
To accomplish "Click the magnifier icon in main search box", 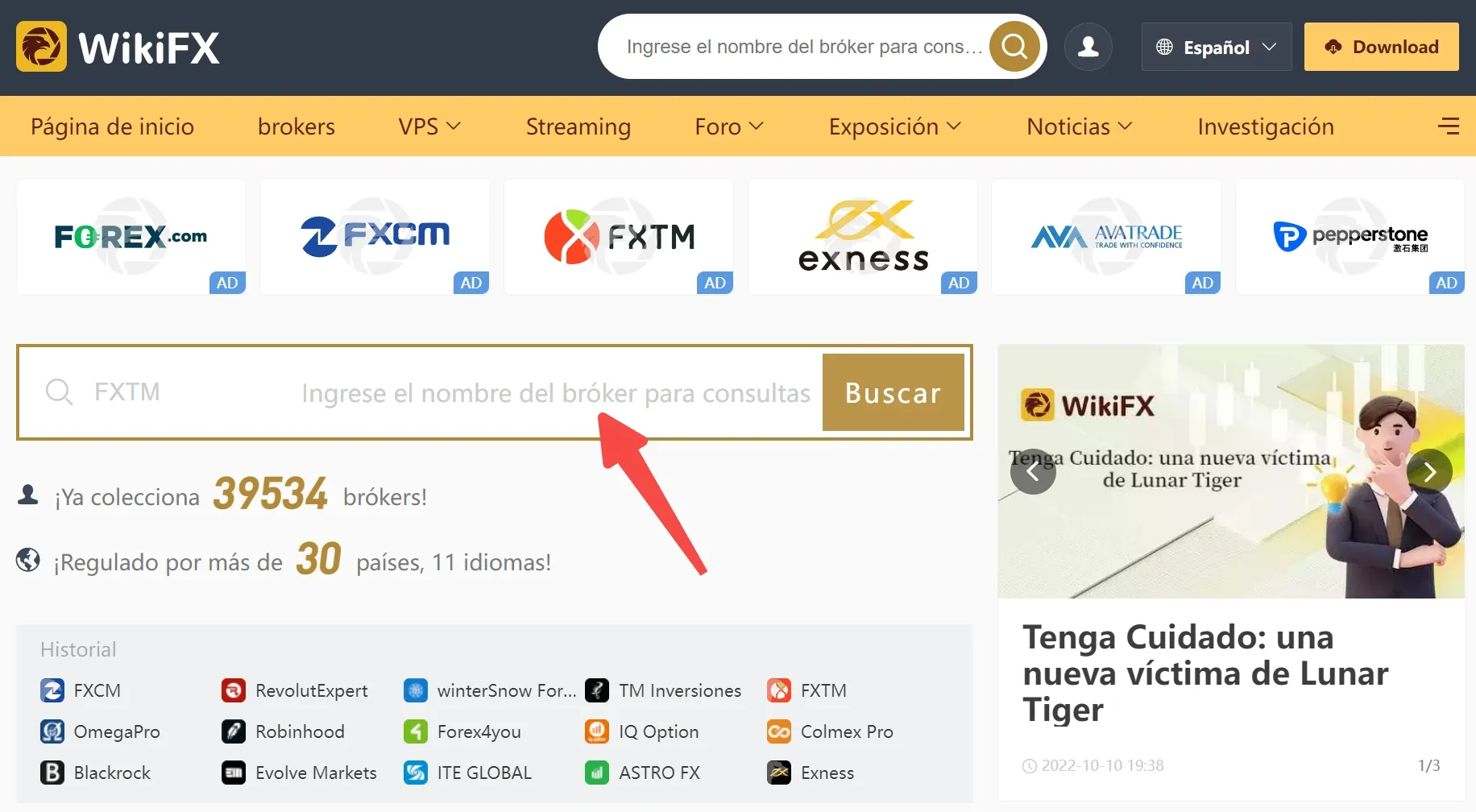I will point(59,392).
